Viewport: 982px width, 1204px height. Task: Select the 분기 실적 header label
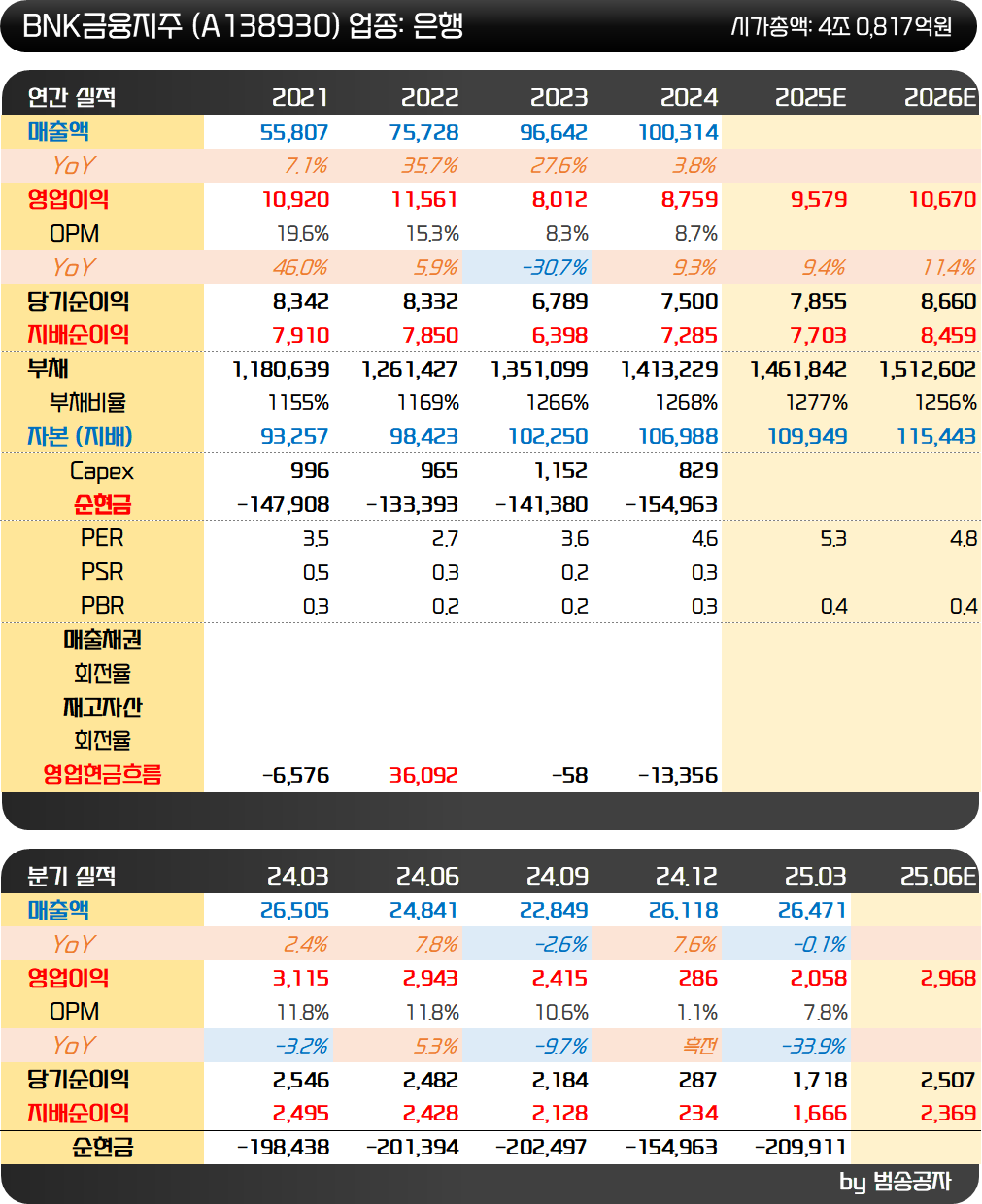[72, 876]
